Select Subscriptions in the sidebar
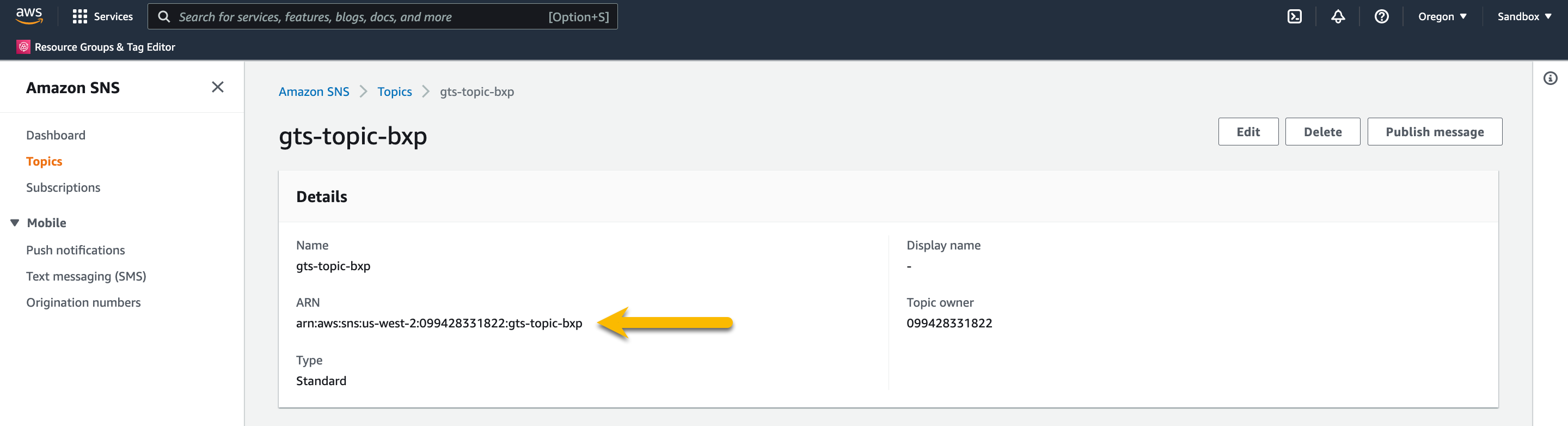1568x426 pixels. click(63, 188)
